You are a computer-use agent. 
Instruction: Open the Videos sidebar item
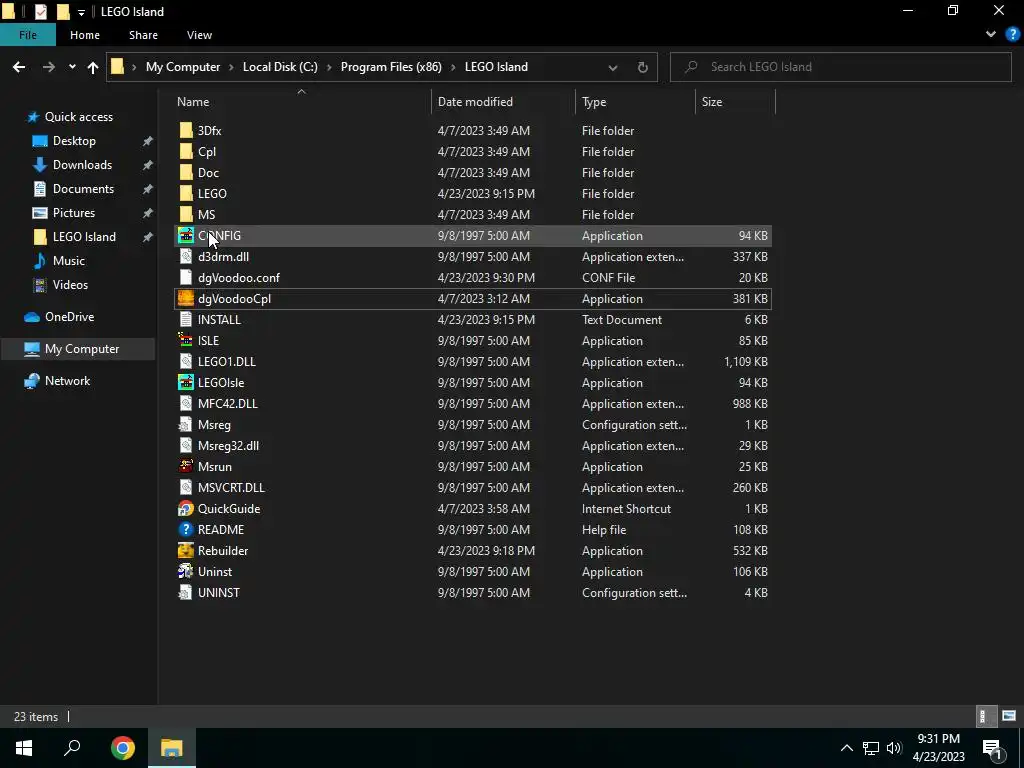pos(70,285)
